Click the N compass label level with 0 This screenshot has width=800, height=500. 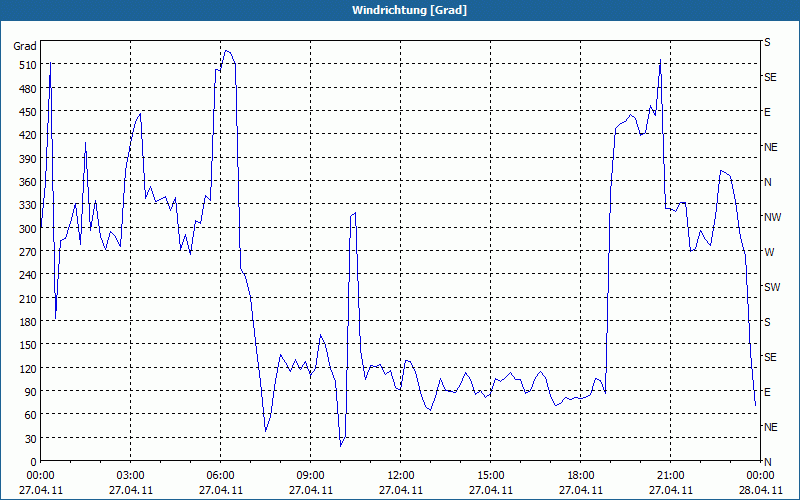(768, 462)
